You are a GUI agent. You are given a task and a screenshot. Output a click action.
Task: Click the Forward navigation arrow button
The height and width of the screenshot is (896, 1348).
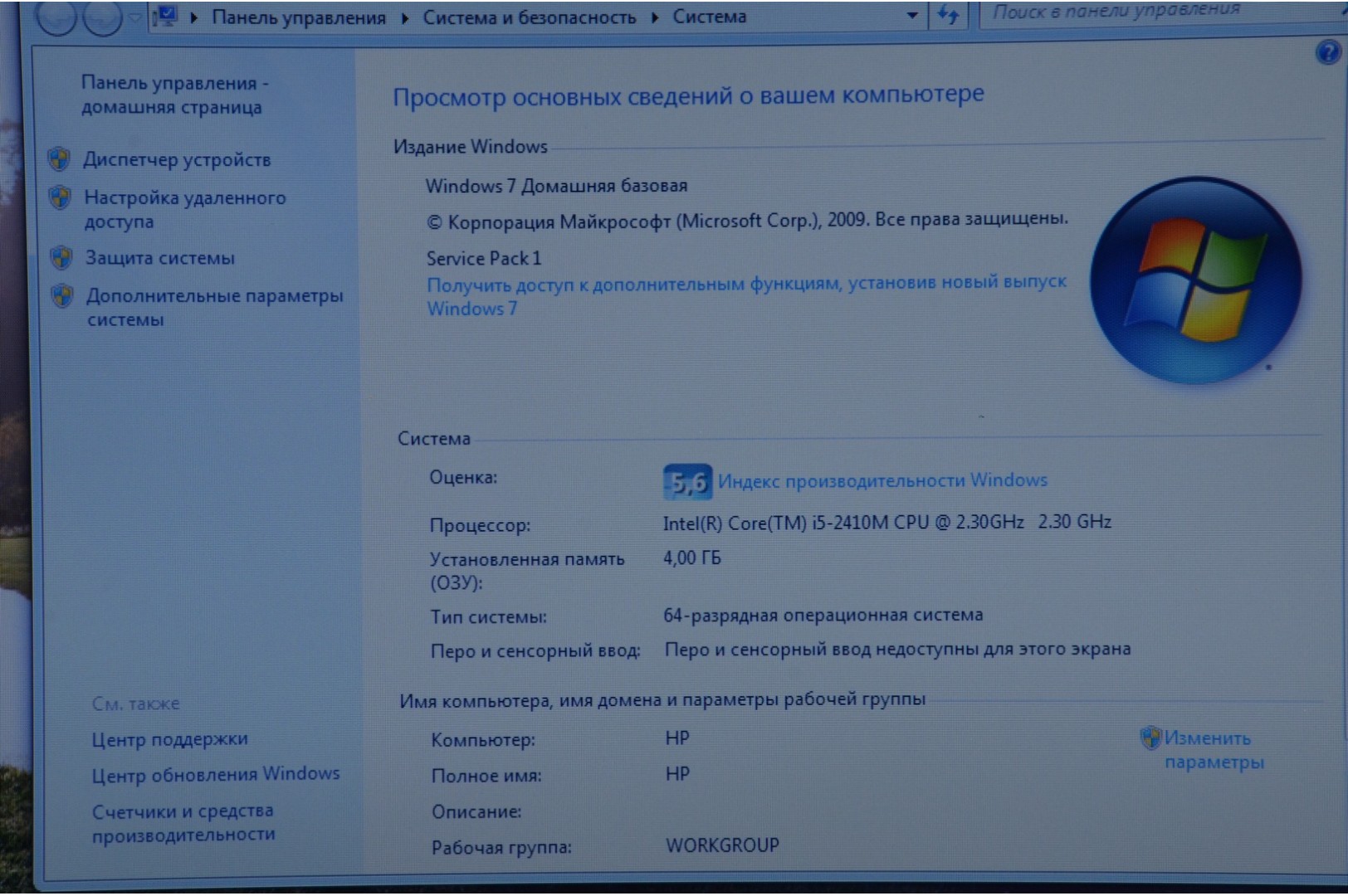pos(103,18)
